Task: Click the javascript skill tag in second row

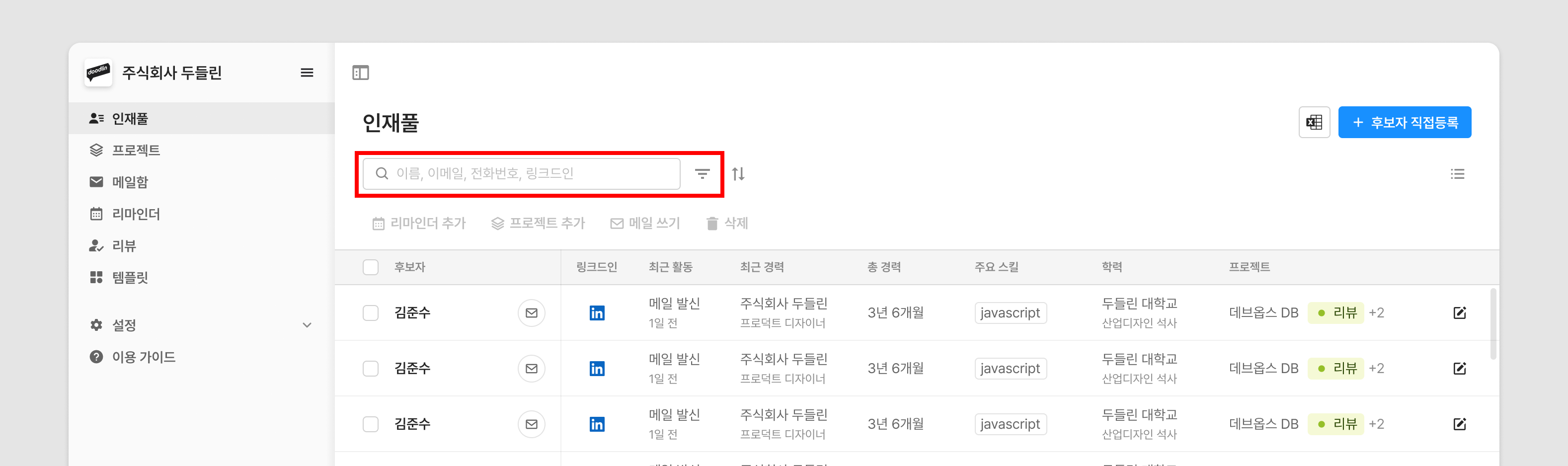Action: [1011, 369]
